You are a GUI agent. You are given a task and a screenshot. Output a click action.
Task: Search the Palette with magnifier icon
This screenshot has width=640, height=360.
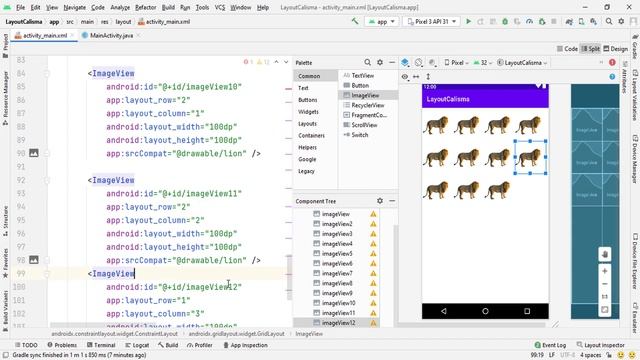(x=367, y=62)
